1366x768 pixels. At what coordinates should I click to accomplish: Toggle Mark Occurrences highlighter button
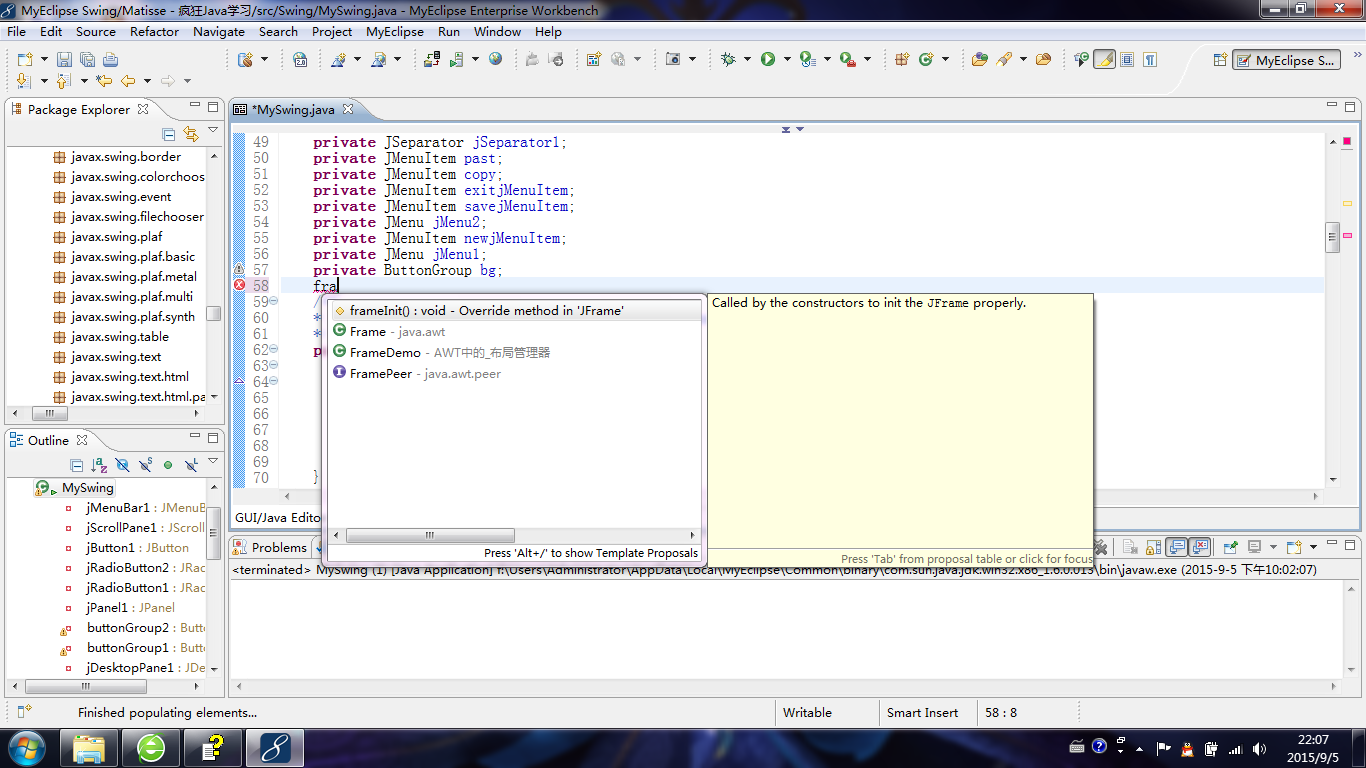point(1104,59)
